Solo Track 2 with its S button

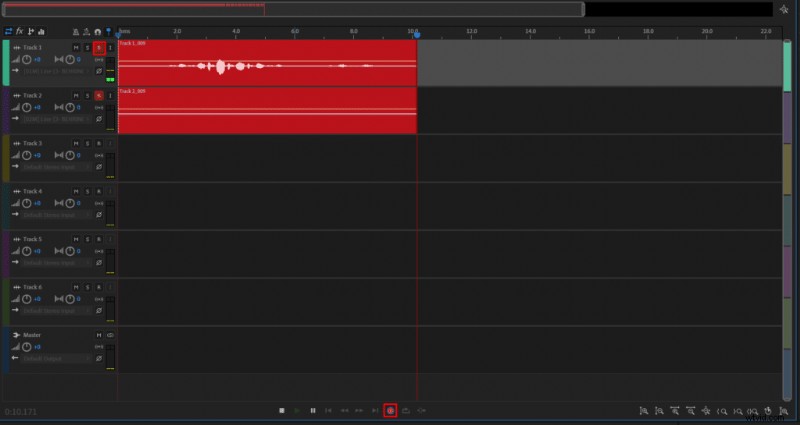coord(87,96)
